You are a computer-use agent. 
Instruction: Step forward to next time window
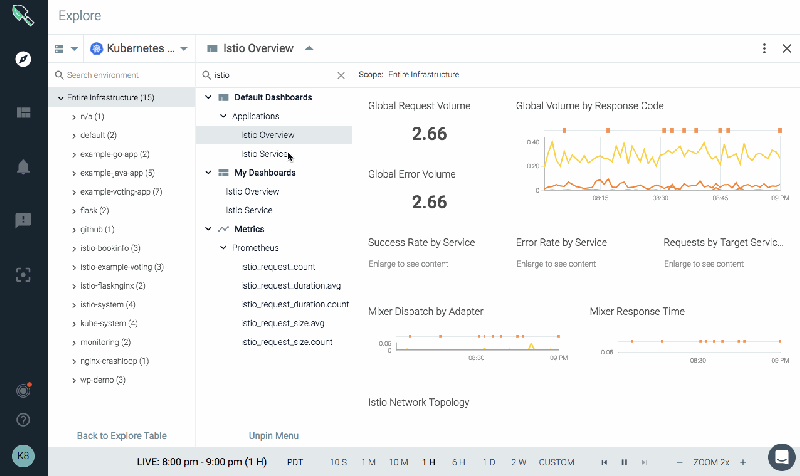pyautogui.click(x=644, y=462)
